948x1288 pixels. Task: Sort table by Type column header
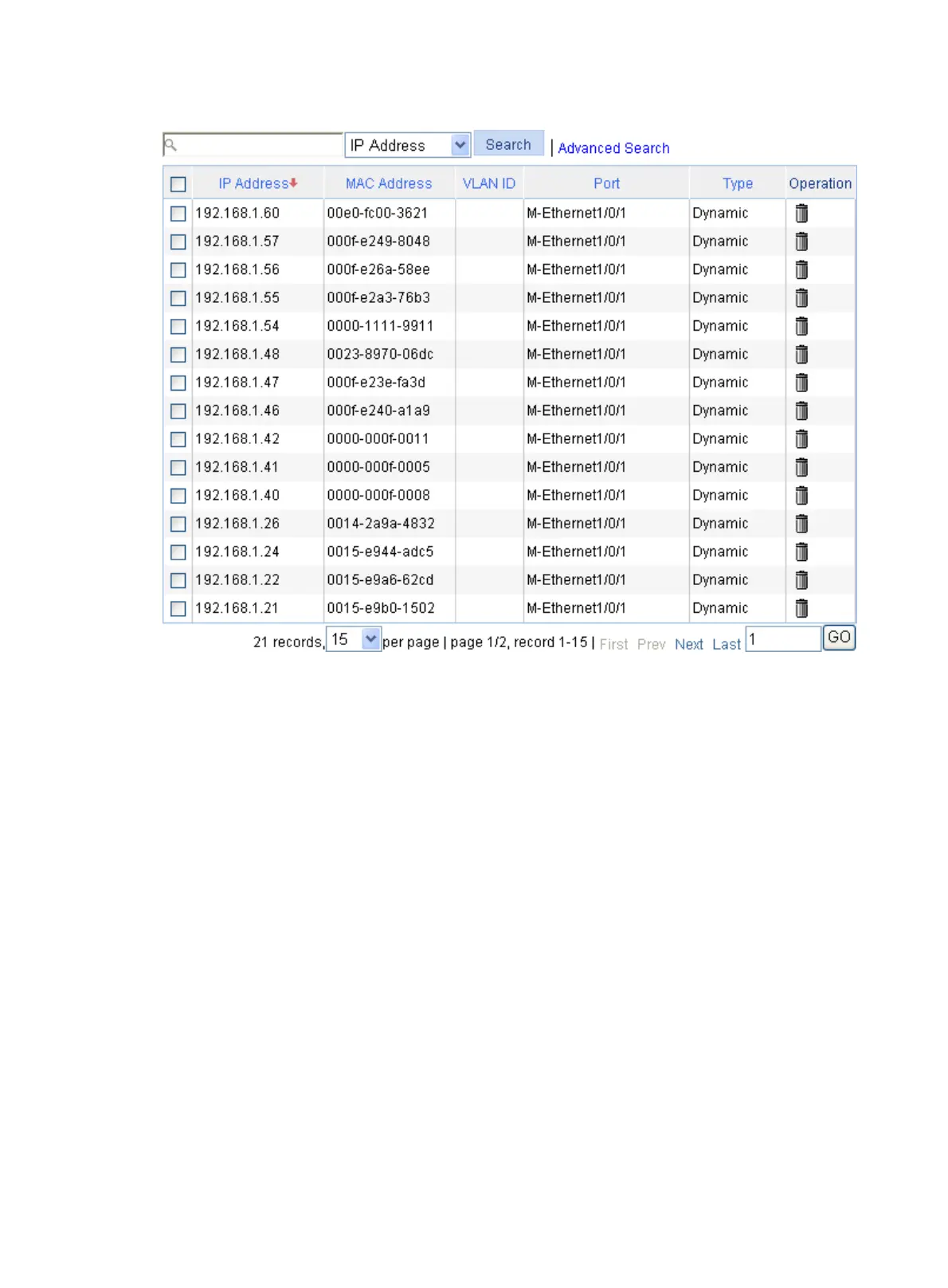coord(738,183)
